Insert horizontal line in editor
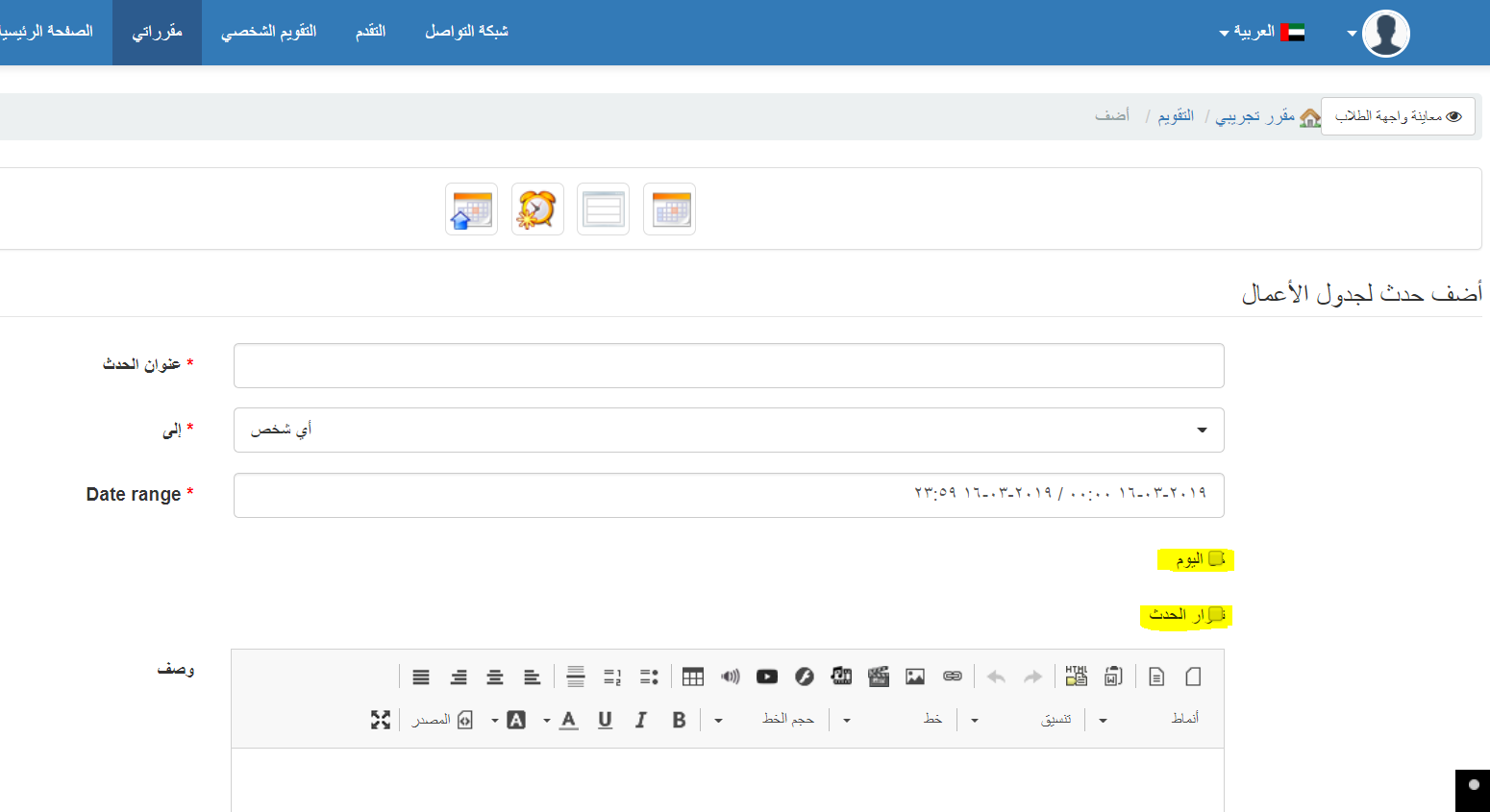The height and width of the screenshot is (812, 1490). coord(576,677)
